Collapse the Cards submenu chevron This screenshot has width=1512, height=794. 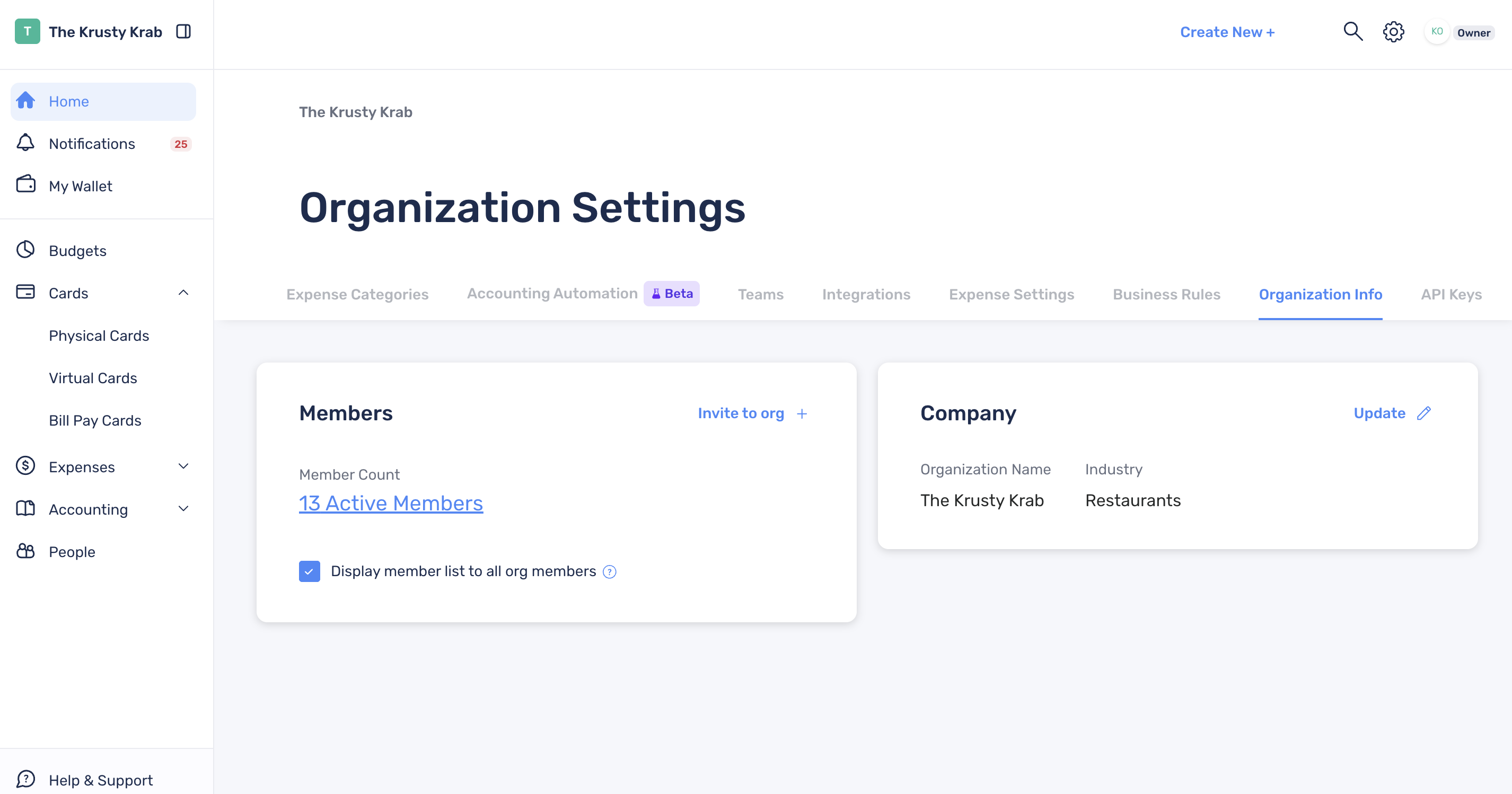(183, 292)
